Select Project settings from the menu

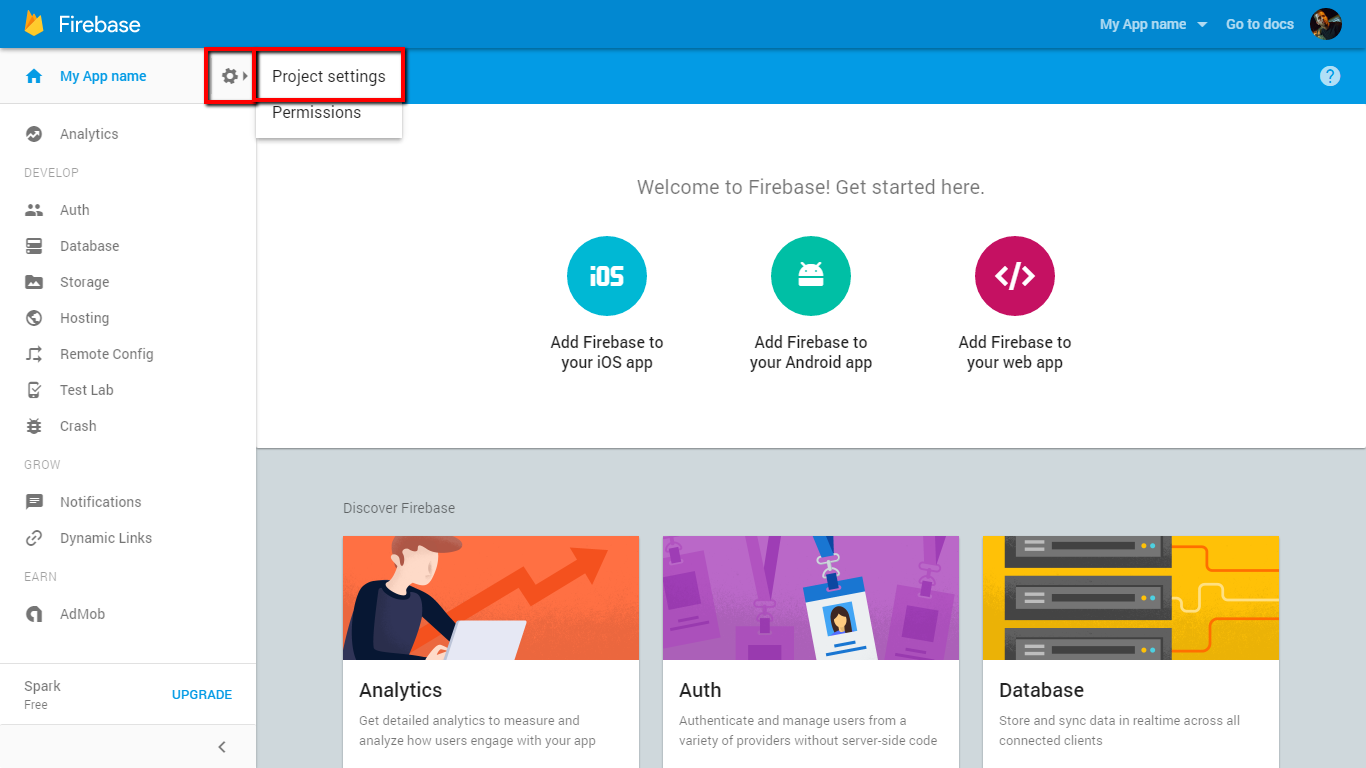pyautogui.click(x=329, y=77)
